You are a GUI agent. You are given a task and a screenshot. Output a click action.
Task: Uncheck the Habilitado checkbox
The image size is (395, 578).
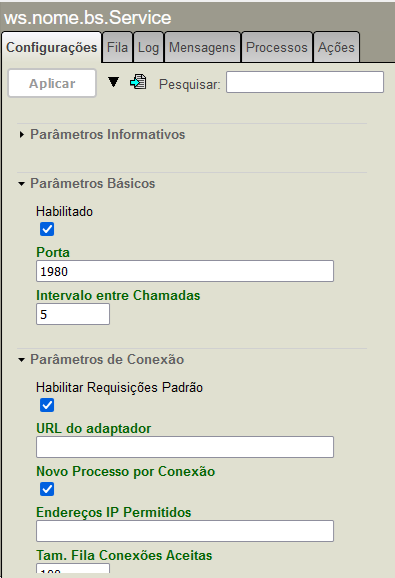point(47,229)
